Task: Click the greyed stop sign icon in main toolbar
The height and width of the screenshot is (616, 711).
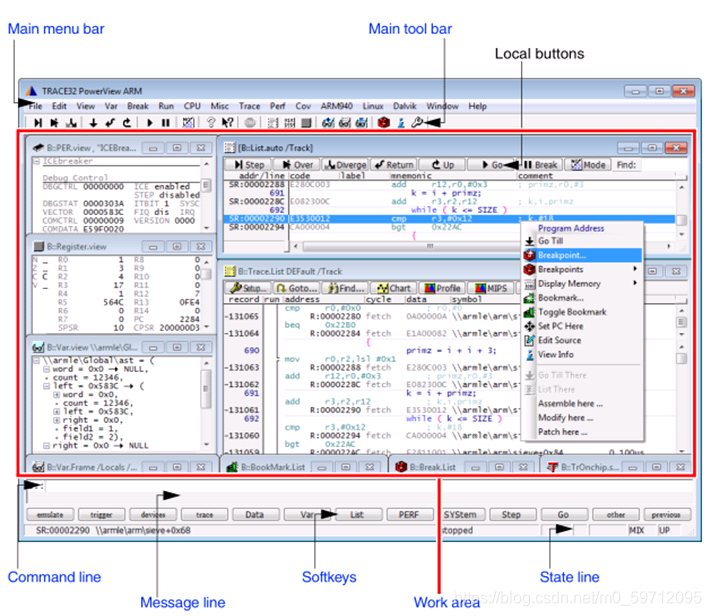Action: coord(250,122)
